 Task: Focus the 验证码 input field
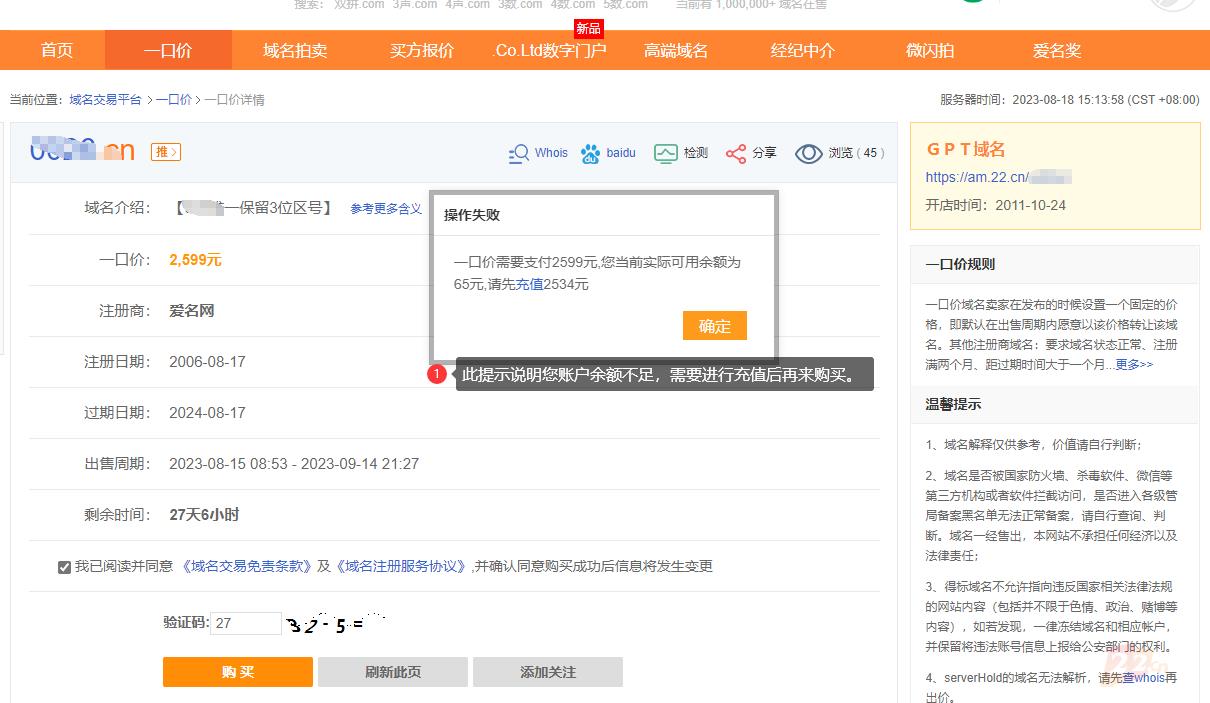coord(245,623)
